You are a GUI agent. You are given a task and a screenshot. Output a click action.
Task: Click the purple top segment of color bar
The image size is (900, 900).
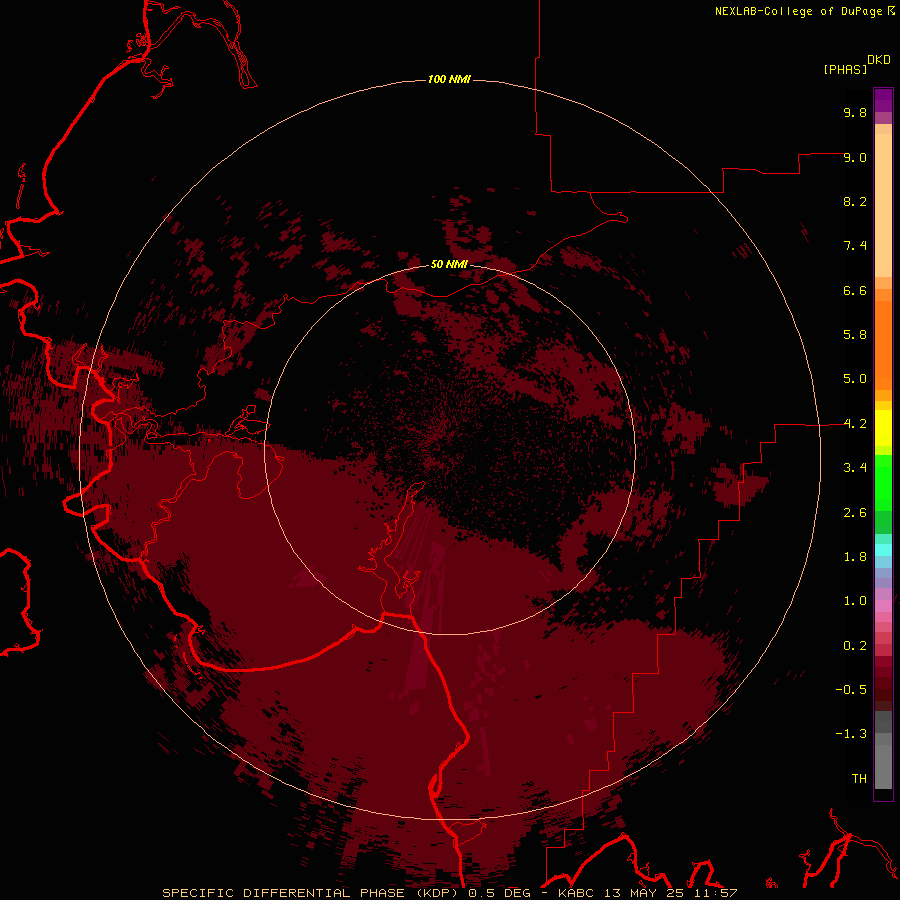[x=883, y=100]
